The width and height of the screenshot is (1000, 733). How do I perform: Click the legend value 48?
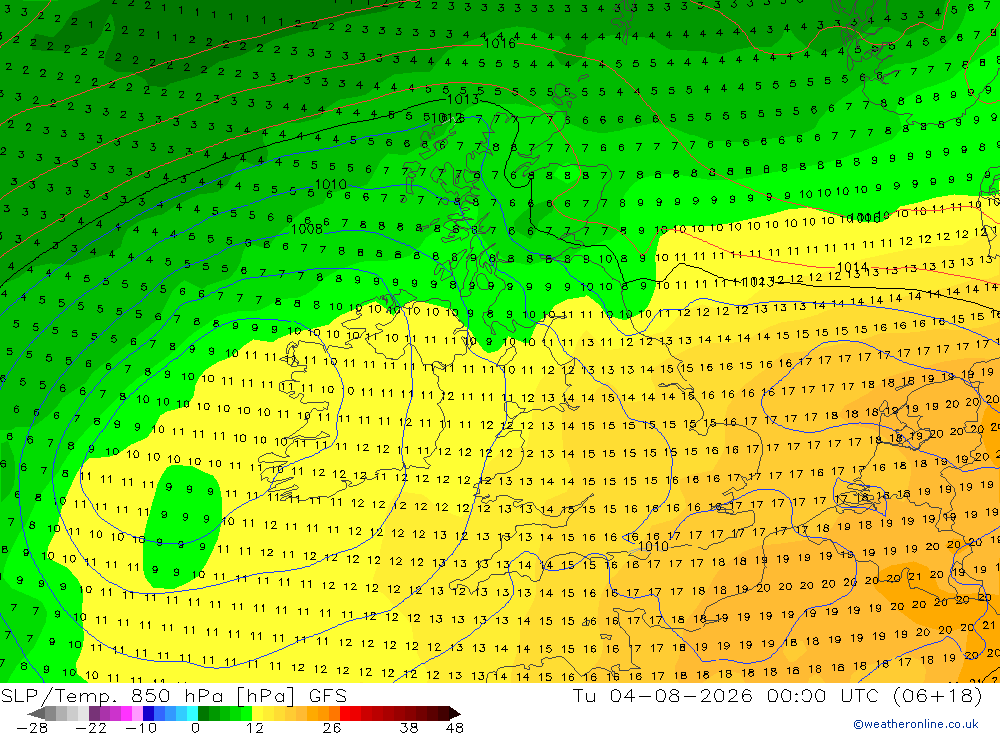pyautogui.click(x=455, y=727)
